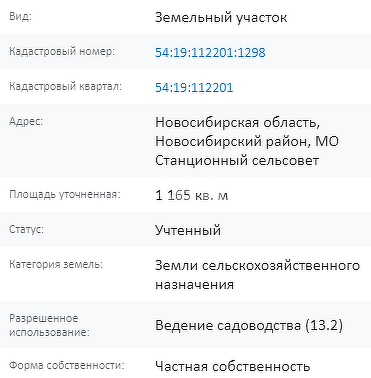The width and height of the screenshot is (371, 378).
Task: Select the 'Учтенный' status value
Action: click(x=188, y=230)
